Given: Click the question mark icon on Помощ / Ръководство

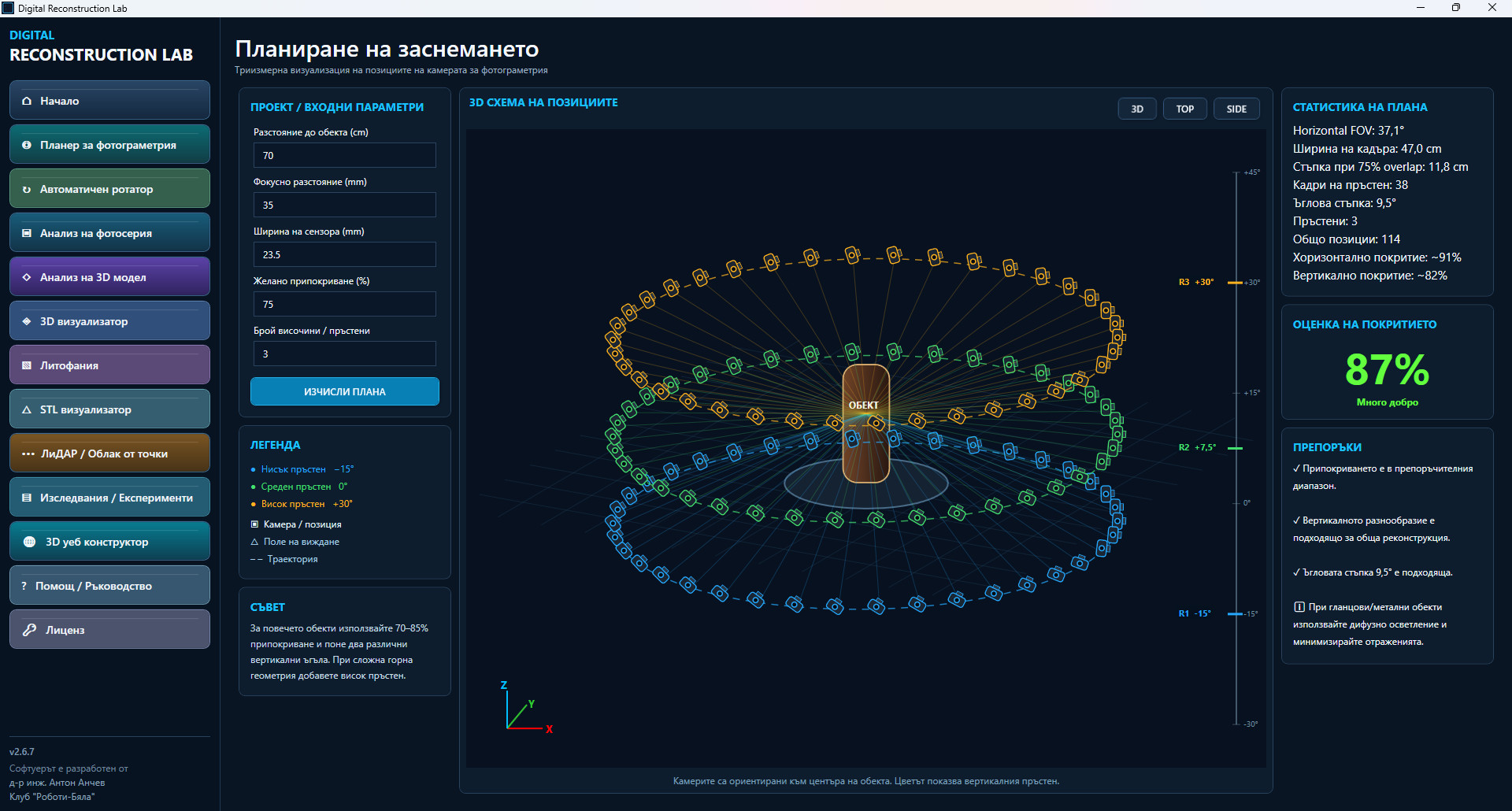Looking at the screenshot, I should pos(24,586).
